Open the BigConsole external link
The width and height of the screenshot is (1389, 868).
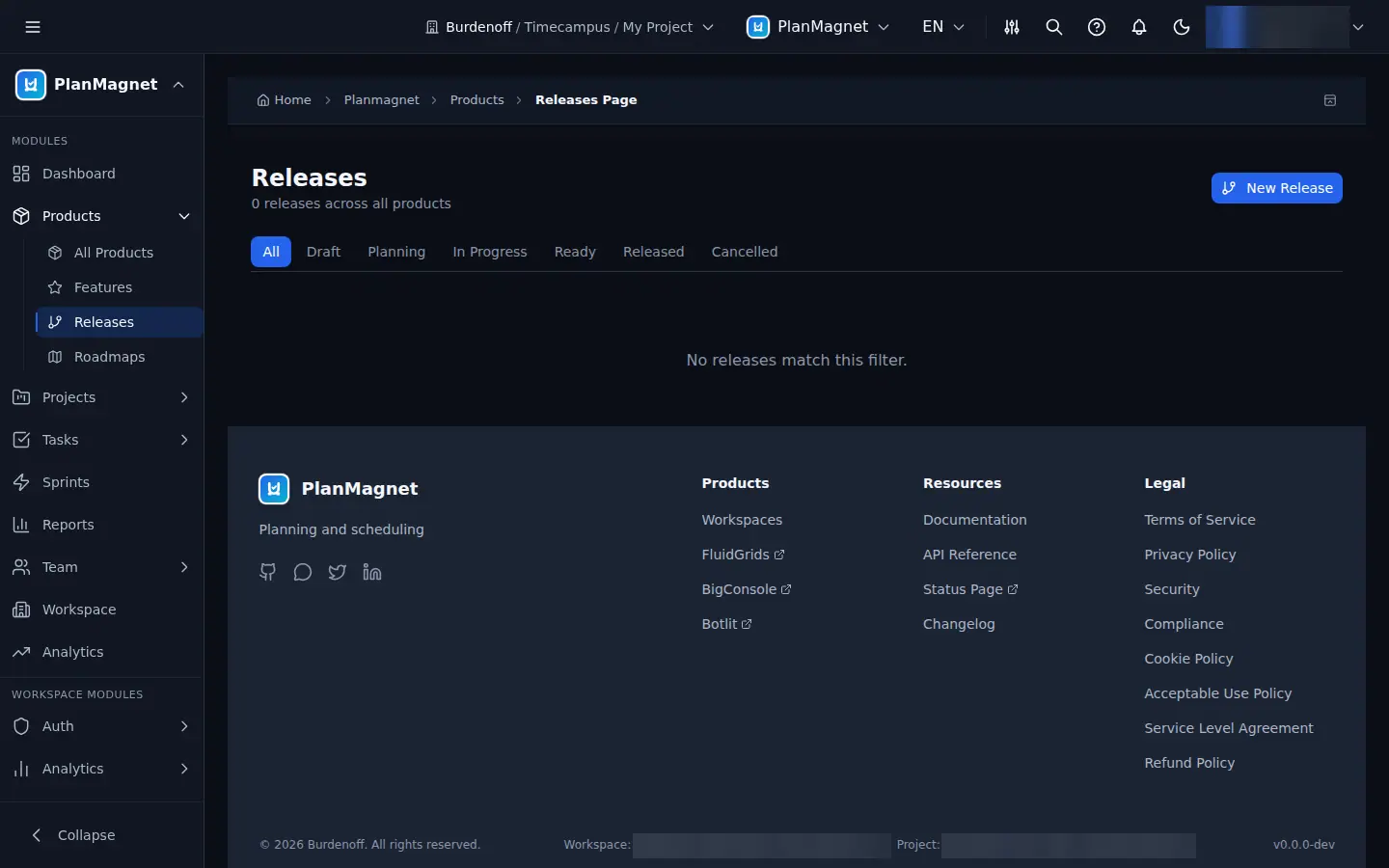[x=747, y=589]
